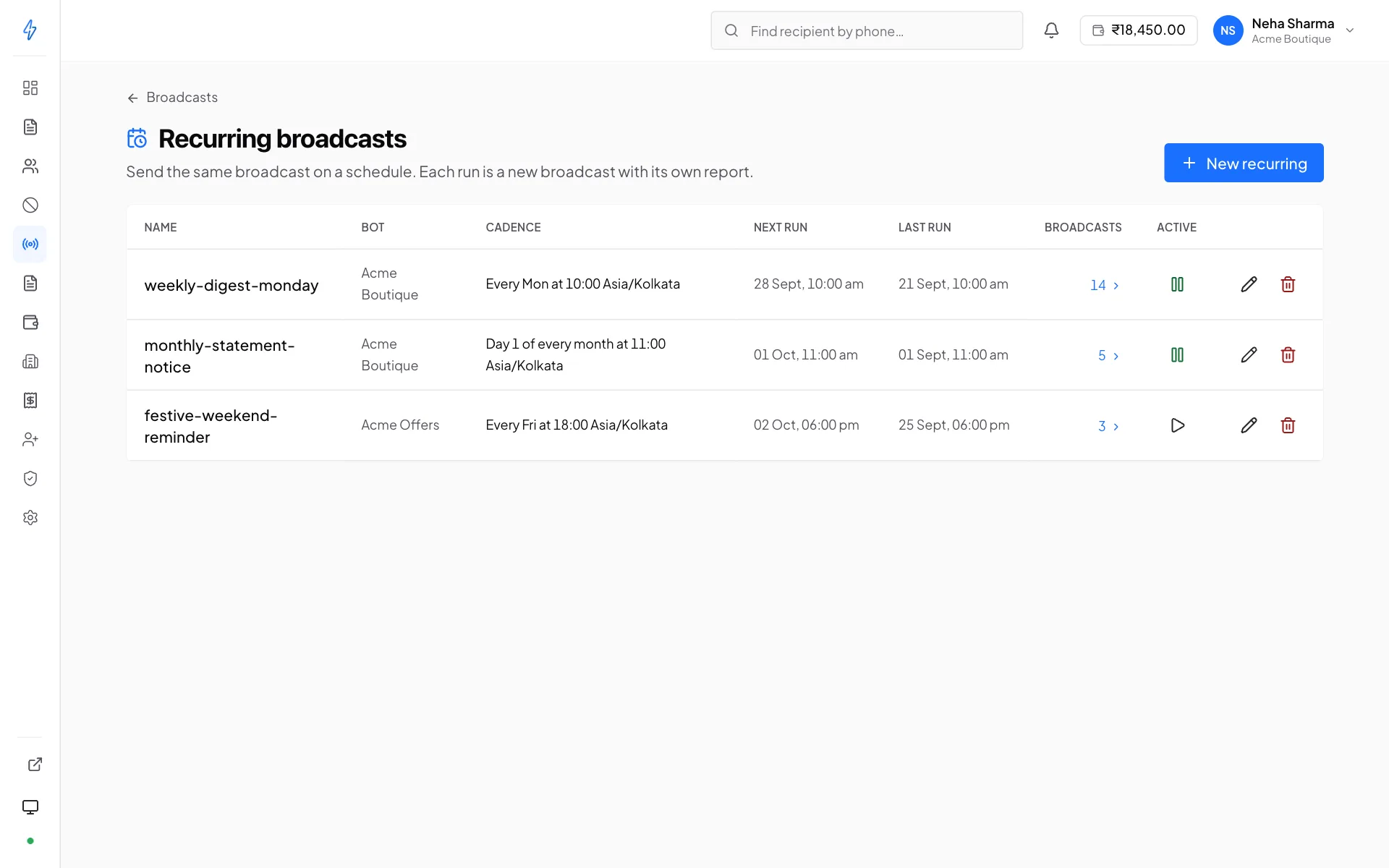Open the blocked circle-slash sidebar icon

click(x=30, y=205)
